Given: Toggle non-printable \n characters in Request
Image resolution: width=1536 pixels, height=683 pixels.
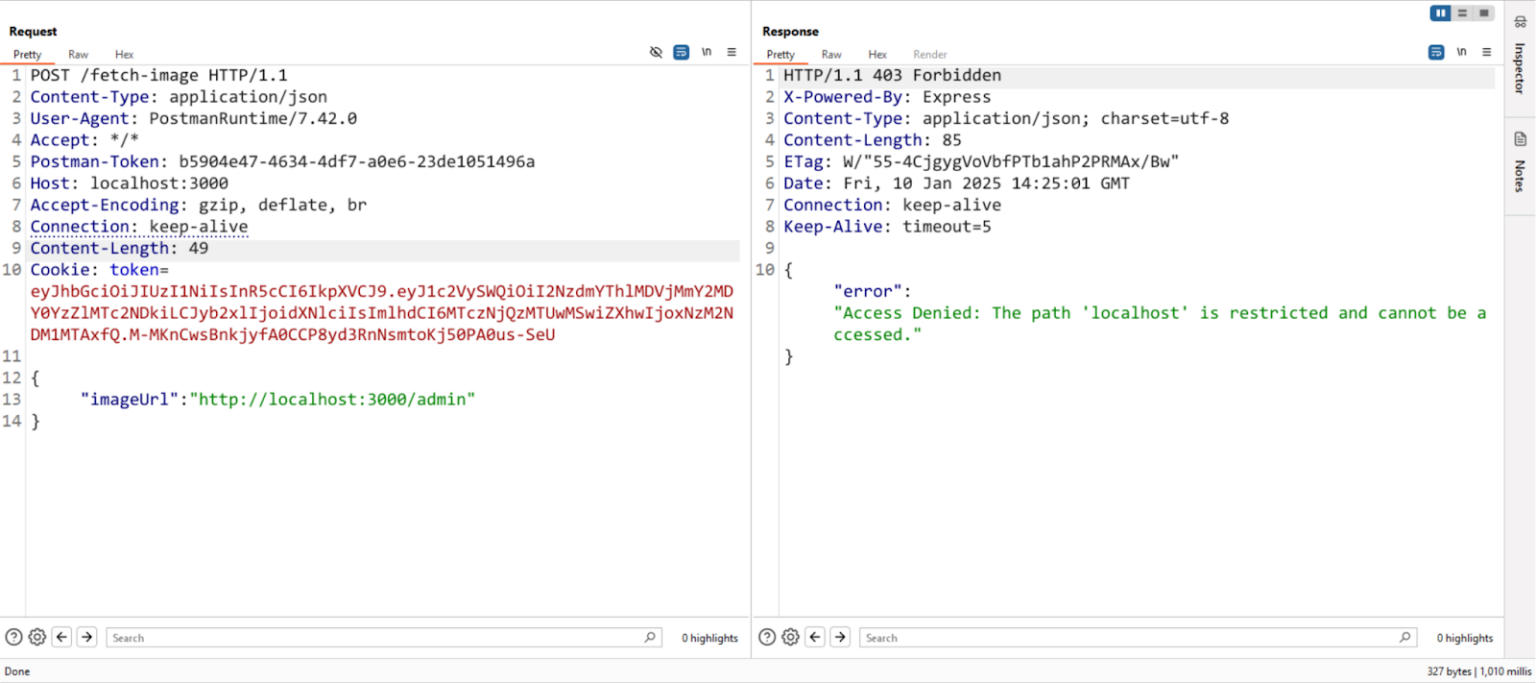Looking at the screenshot, I should pyautogui.click(x=706, y=52).
